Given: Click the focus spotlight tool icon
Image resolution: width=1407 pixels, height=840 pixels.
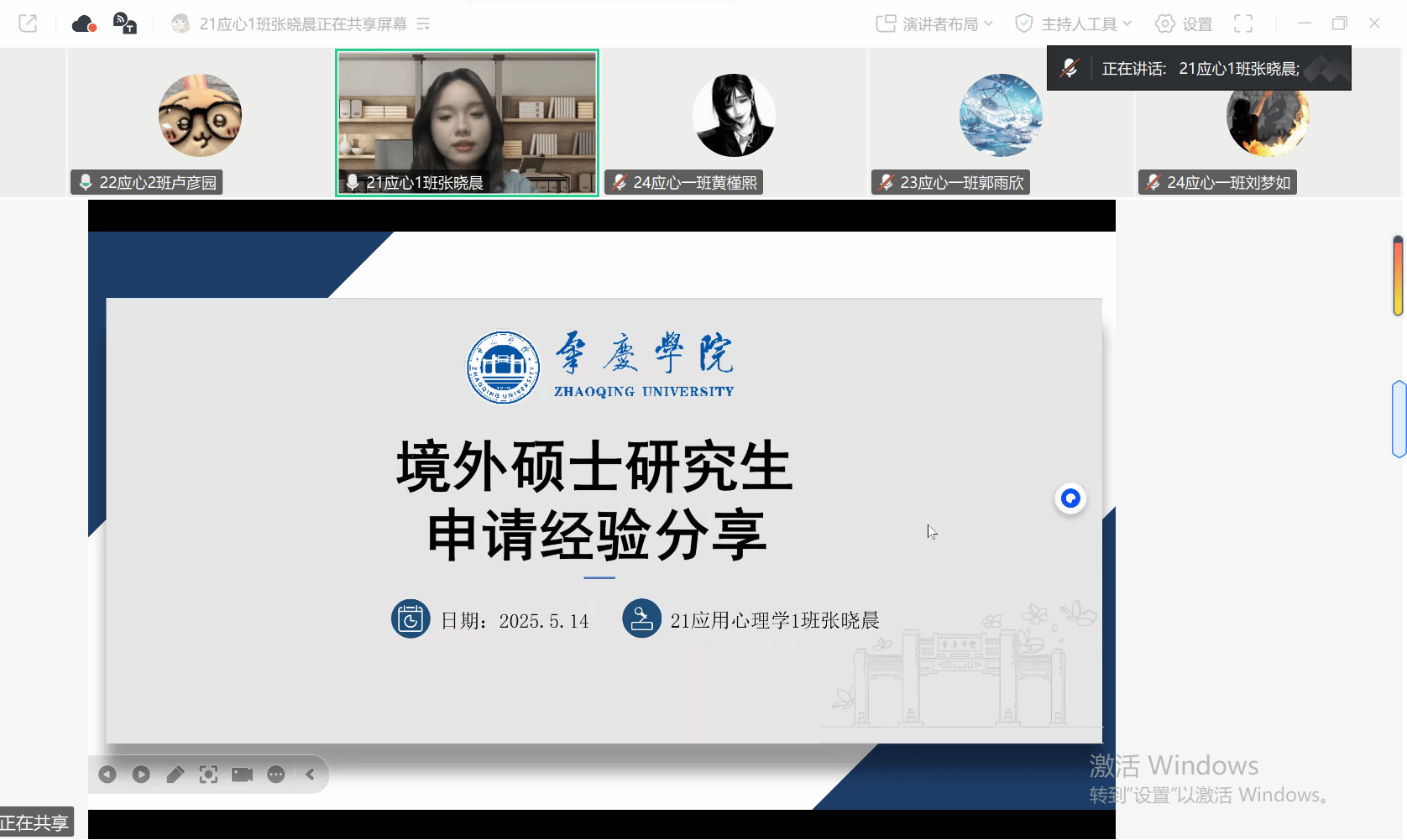Looking at the screenshot, I should click(x=208, y=775).
